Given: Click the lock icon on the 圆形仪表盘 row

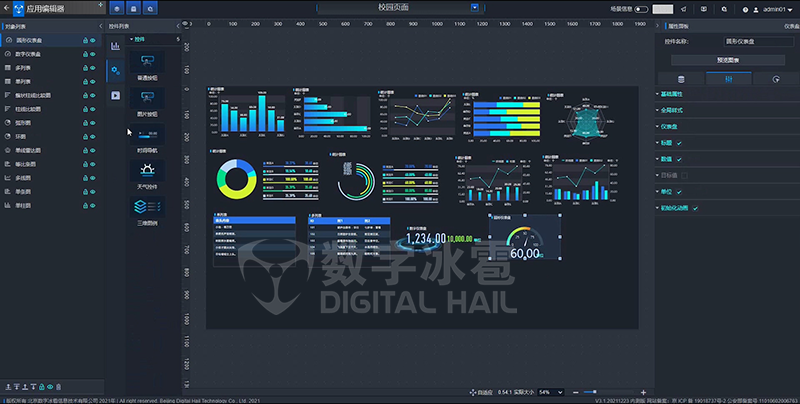Looking at the screenshot, I should coord(85,40).
